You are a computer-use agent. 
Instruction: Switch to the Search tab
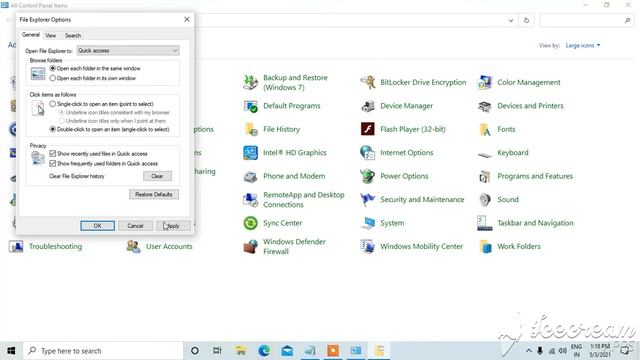pos(73,36)
